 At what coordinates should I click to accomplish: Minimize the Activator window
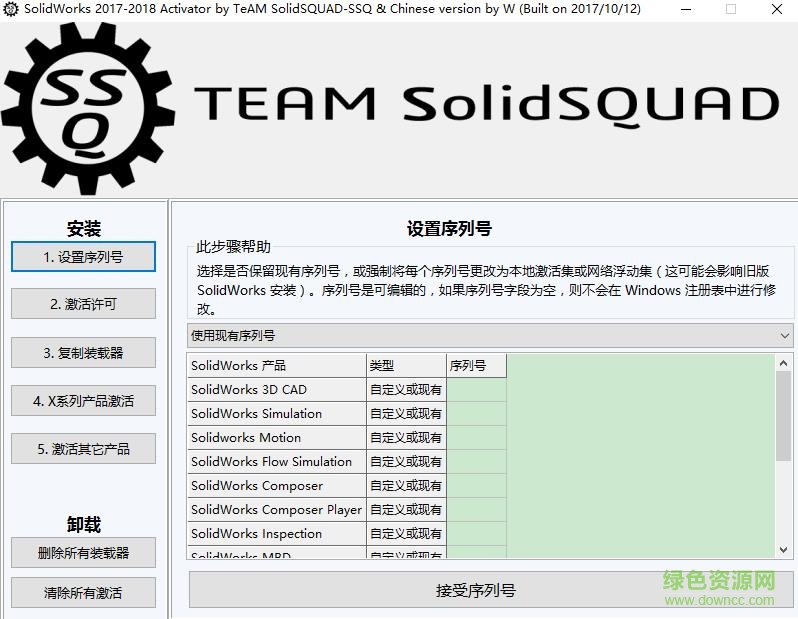686,9
